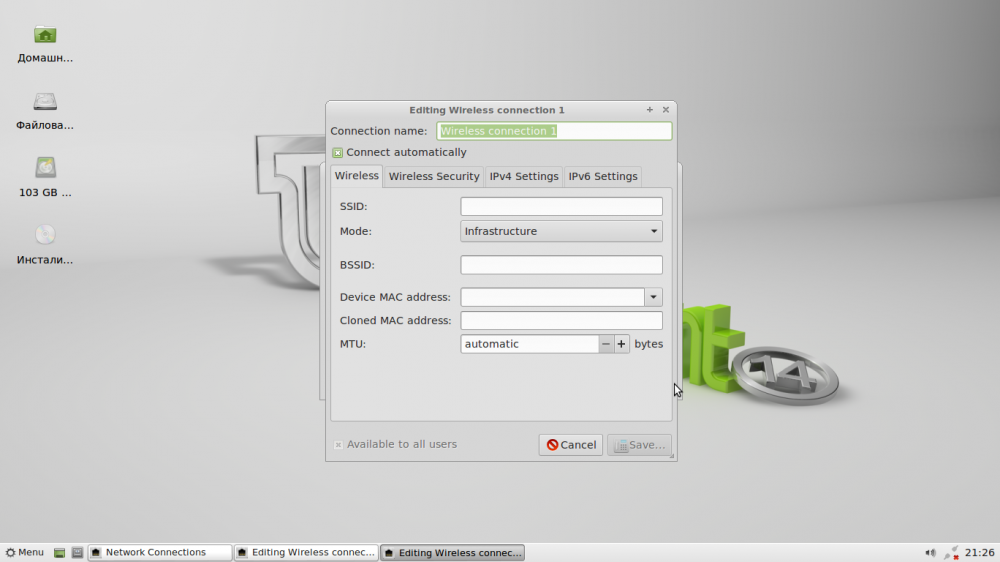
Task: Switch to the Wireless tab
Action: pyautogui.click(x=357, y=175)
